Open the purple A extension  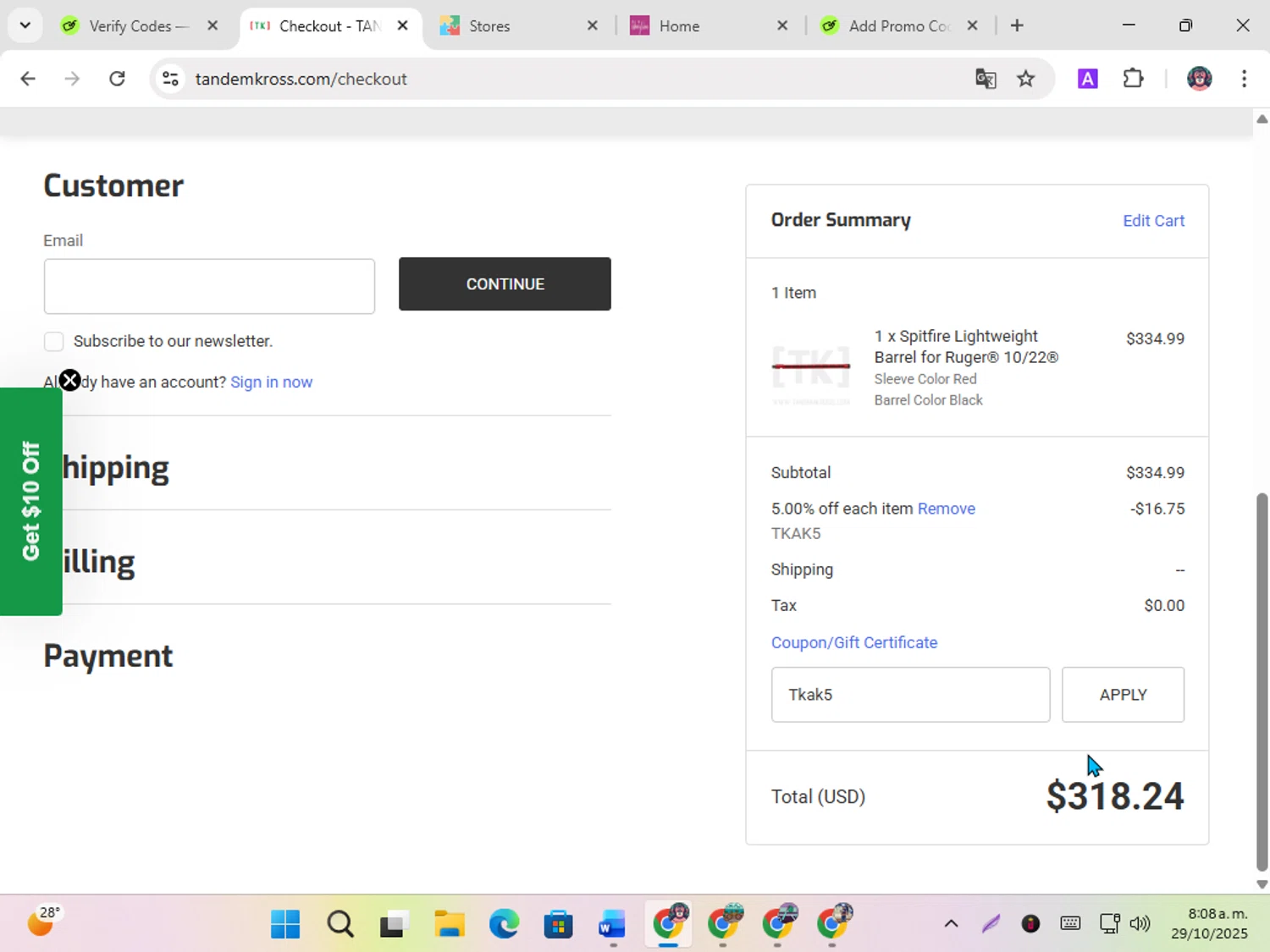(1087, 79)
